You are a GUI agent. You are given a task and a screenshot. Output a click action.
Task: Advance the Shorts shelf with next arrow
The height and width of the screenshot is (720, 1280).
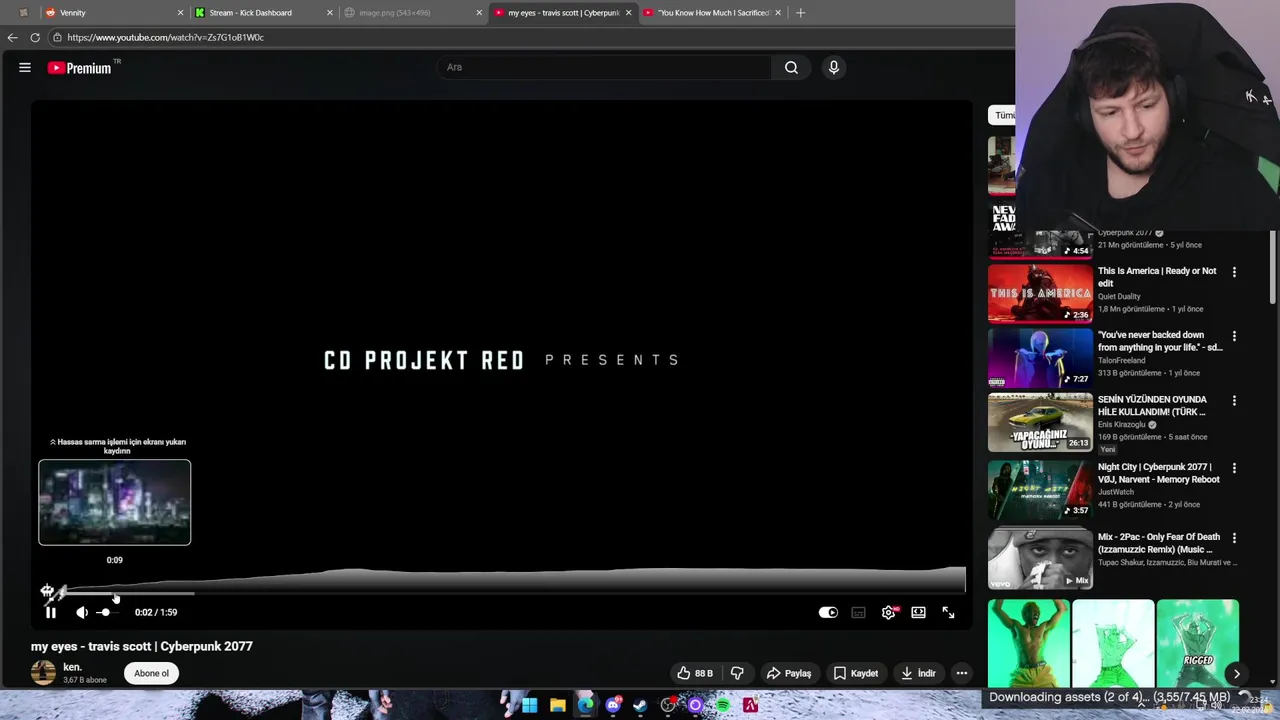1236,674
